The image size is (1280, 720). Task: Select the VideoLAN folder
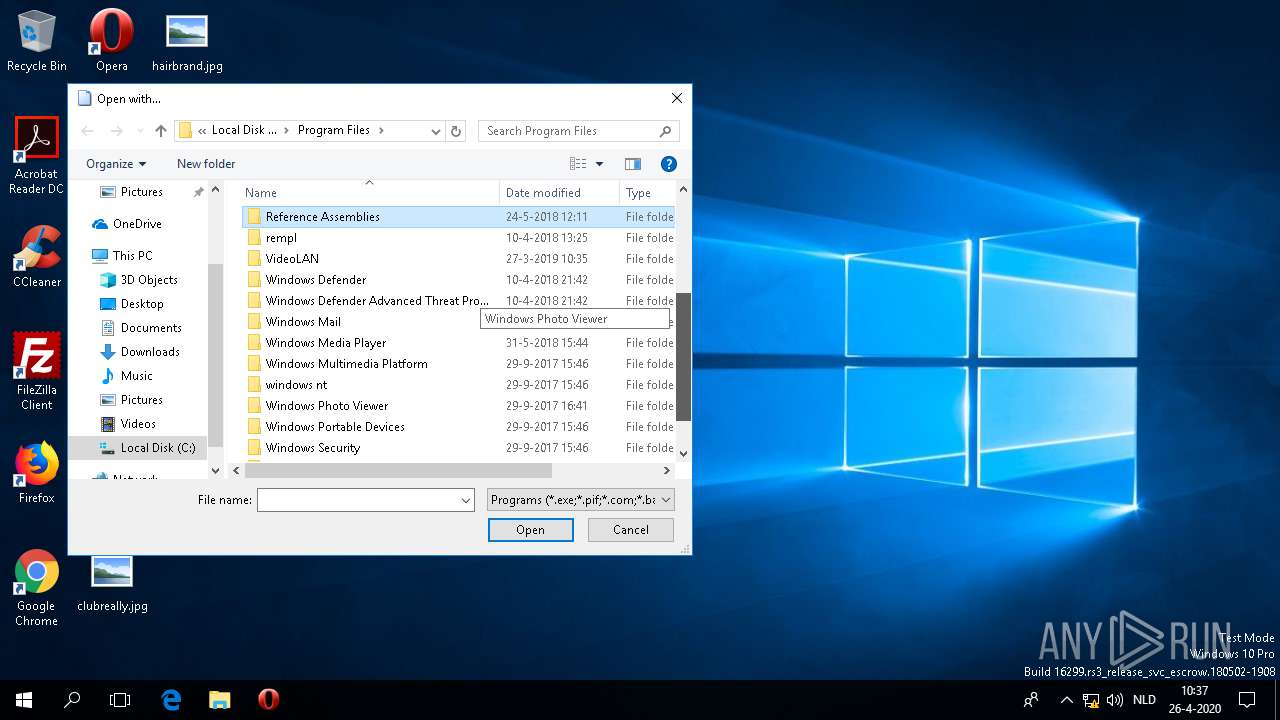[x=458, y=259]
